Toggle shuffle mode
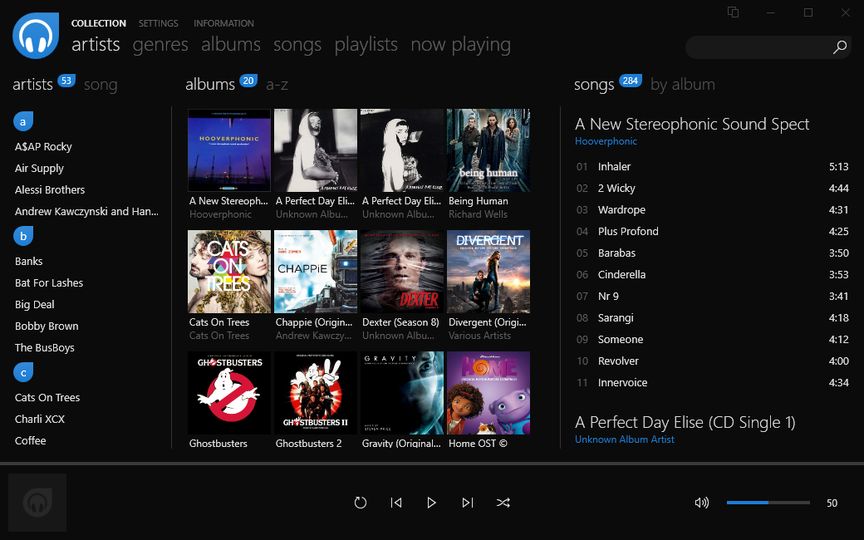 click(503, 503)
